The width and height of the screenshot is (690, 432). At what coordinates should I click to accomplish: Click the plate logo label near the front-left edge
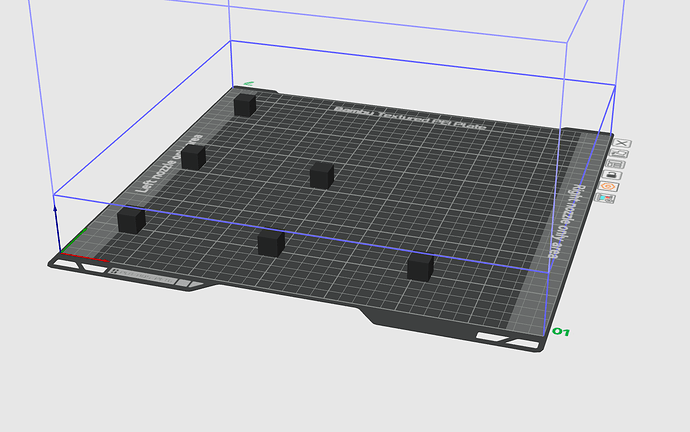coord(143,277)
